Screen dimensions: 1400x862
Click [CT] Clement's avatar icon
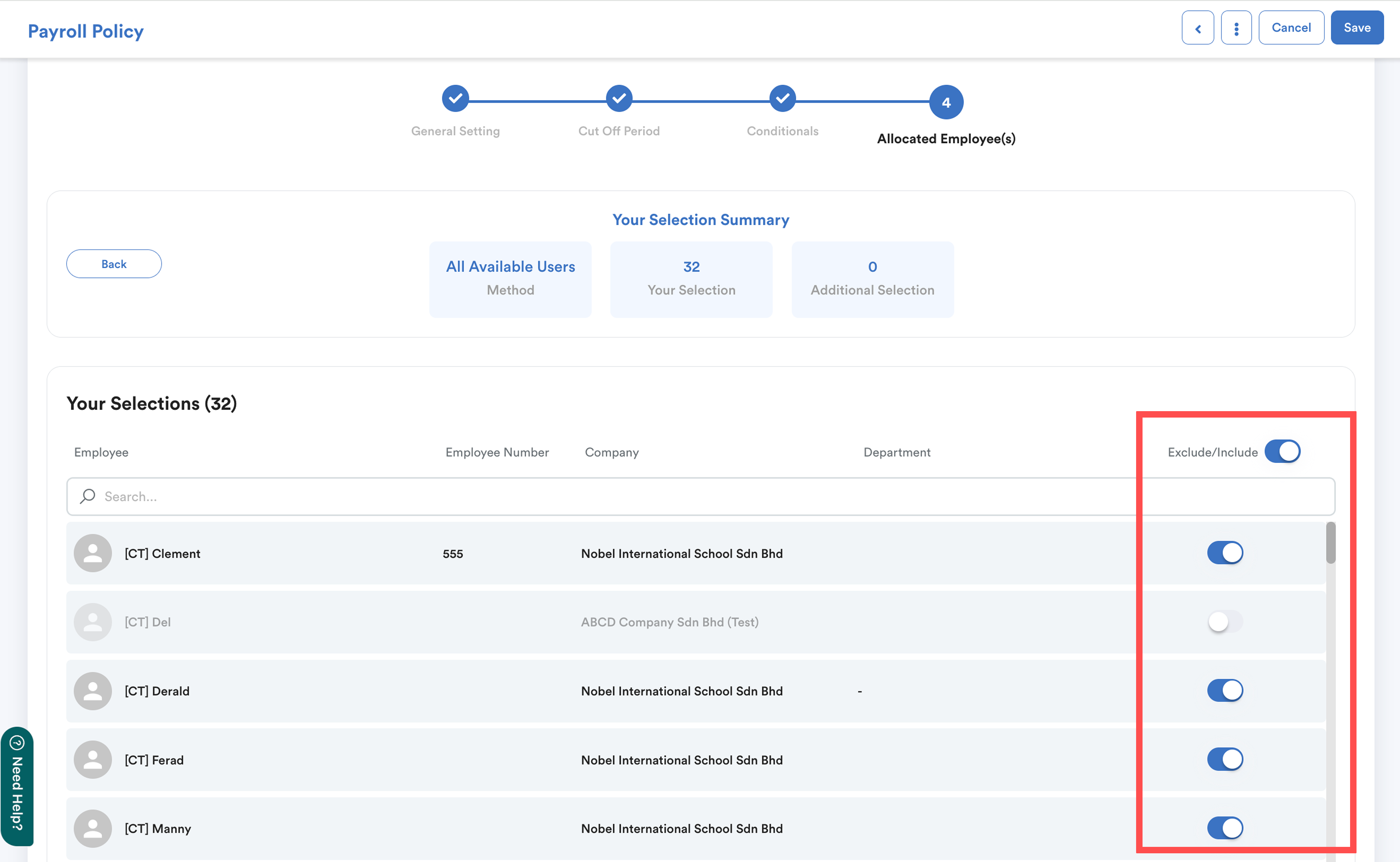(93, 553)
